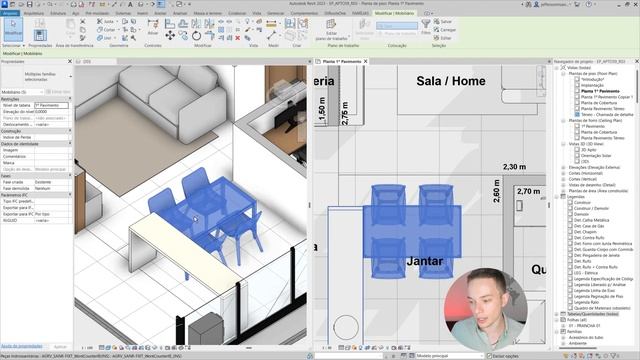Close the Planta 1º Pavimento view tab
The height and width of the screenshot is (360, 640).
(366, 62)
